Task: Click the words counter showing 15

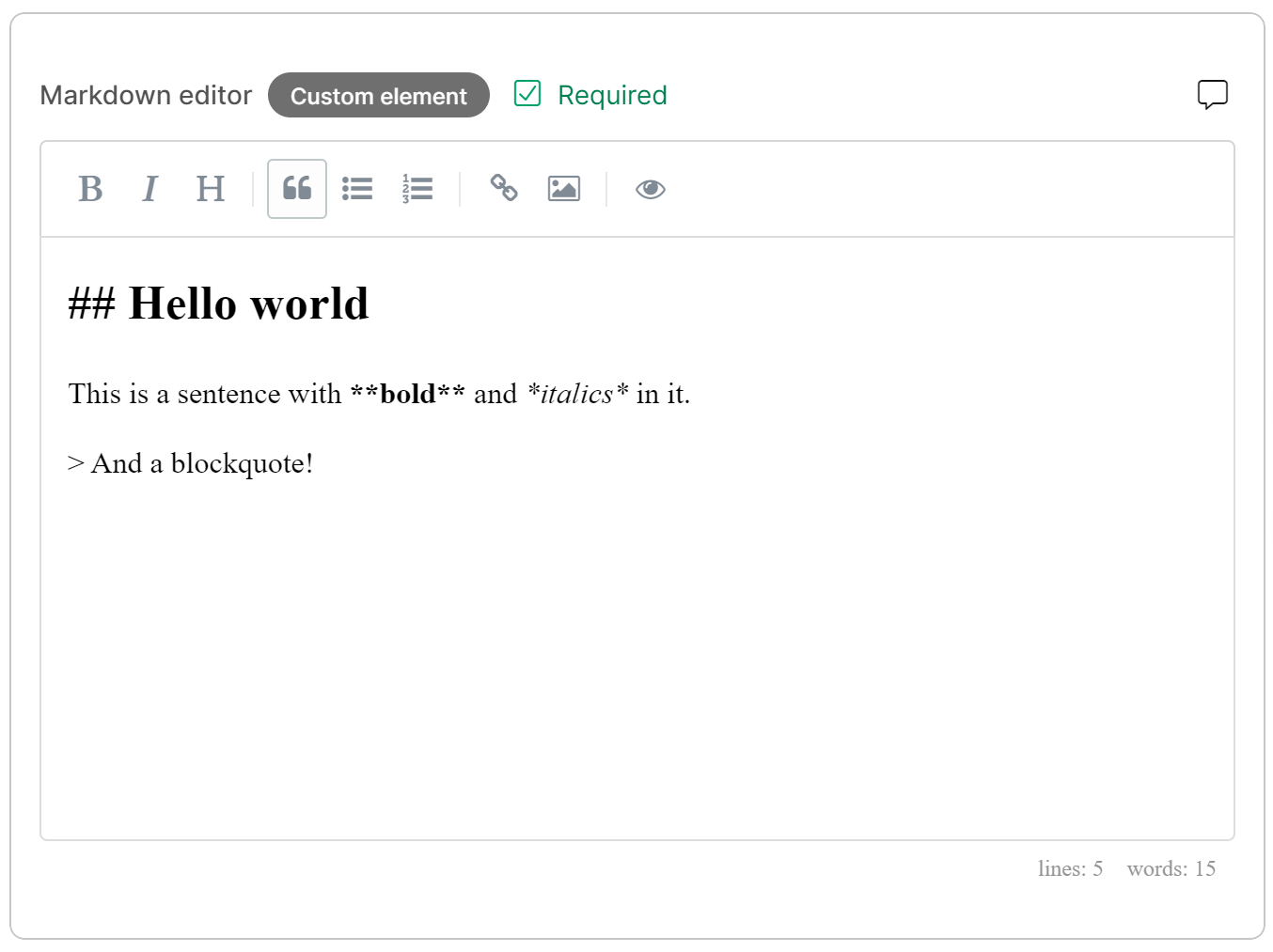Action: tap(1171, 868)
